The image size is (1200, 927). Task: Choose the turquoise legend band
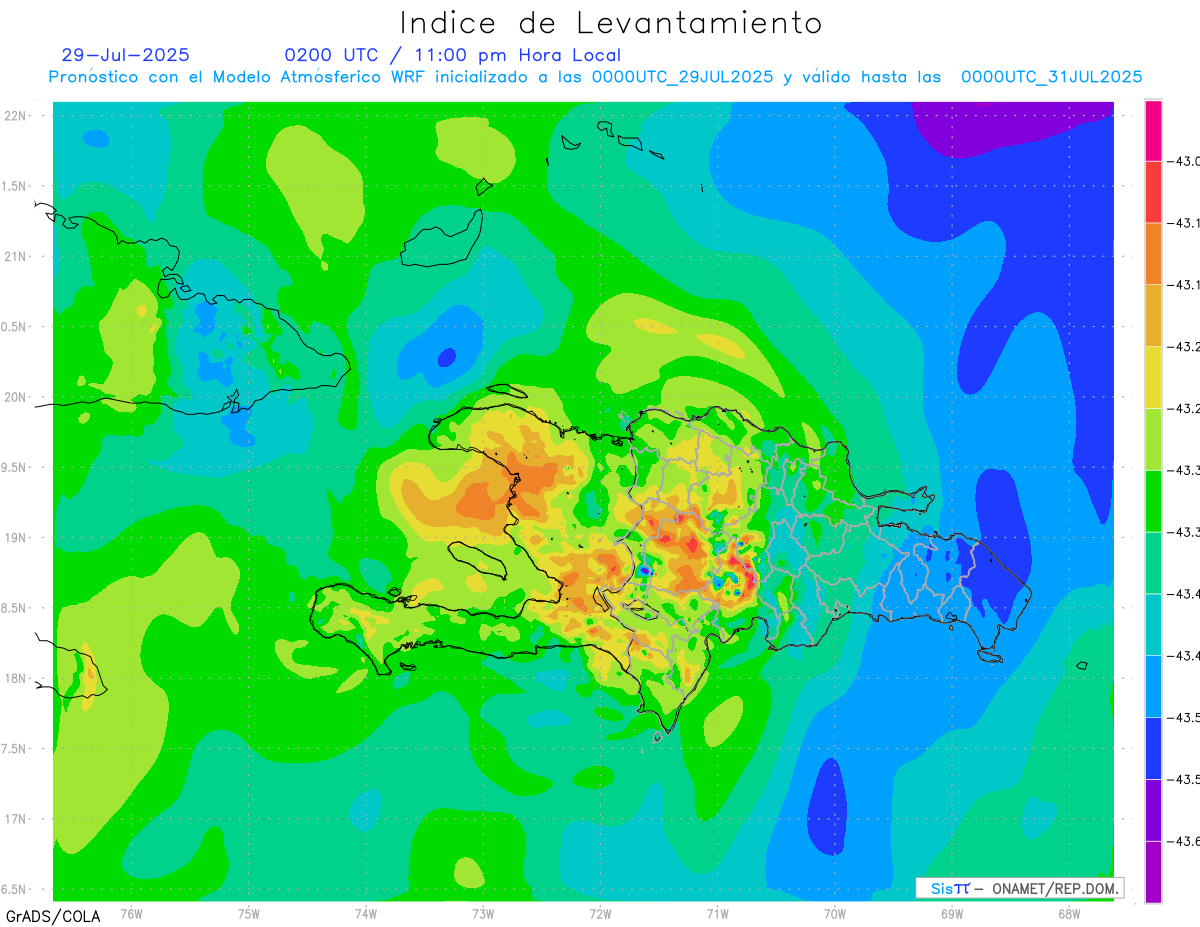click(1153, 624)
